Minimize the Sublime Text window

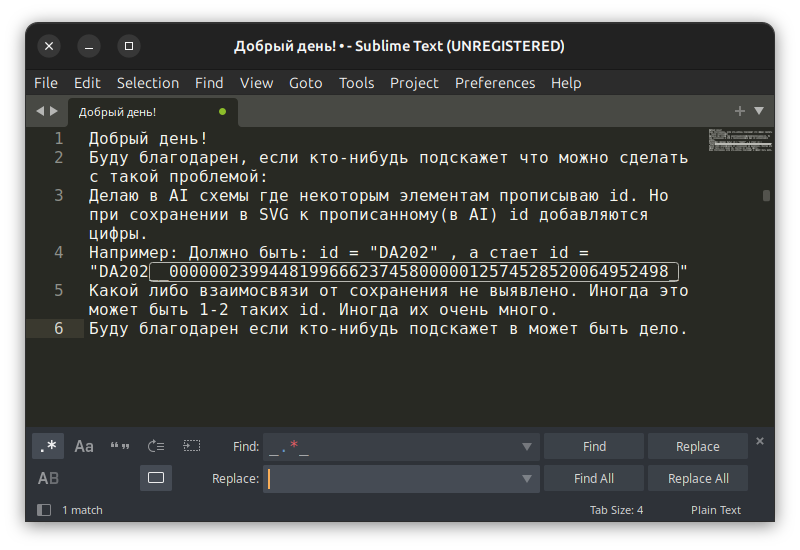click(x=89, y=46)
